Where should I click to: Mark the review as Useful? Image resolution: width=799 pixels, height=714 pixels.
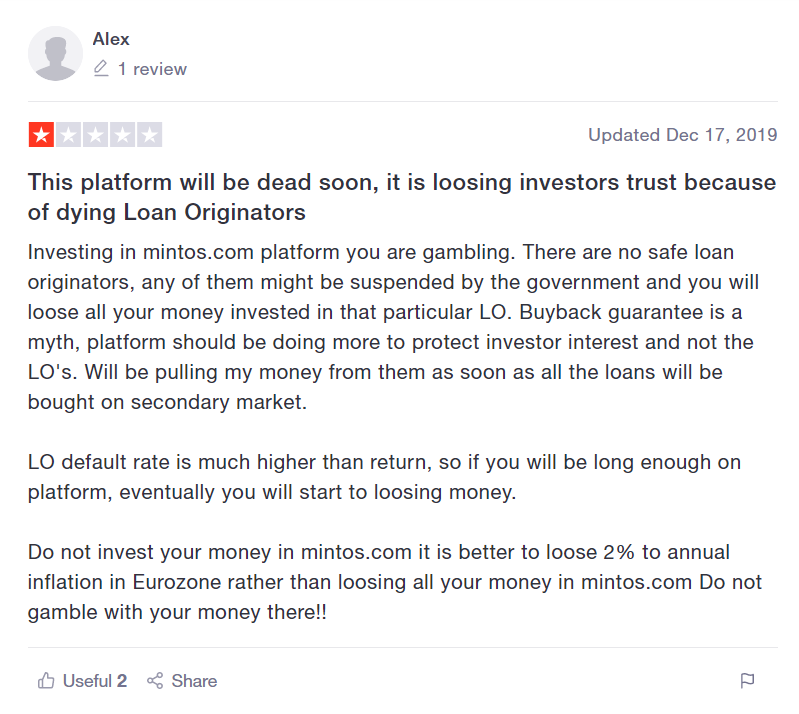pyautogui.click(x=82, y=681)
